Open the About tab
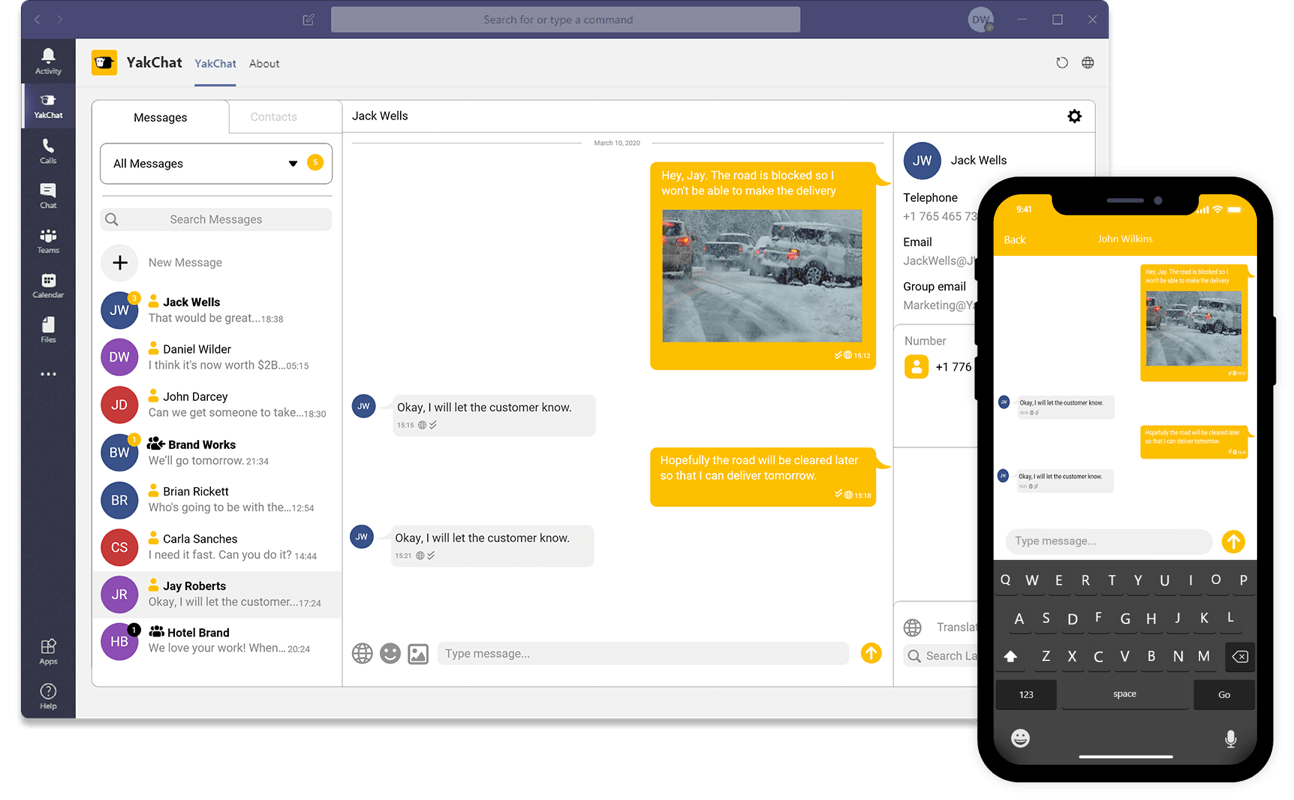Viewport: 1294px width, 800px height. (x=264, y=64)
